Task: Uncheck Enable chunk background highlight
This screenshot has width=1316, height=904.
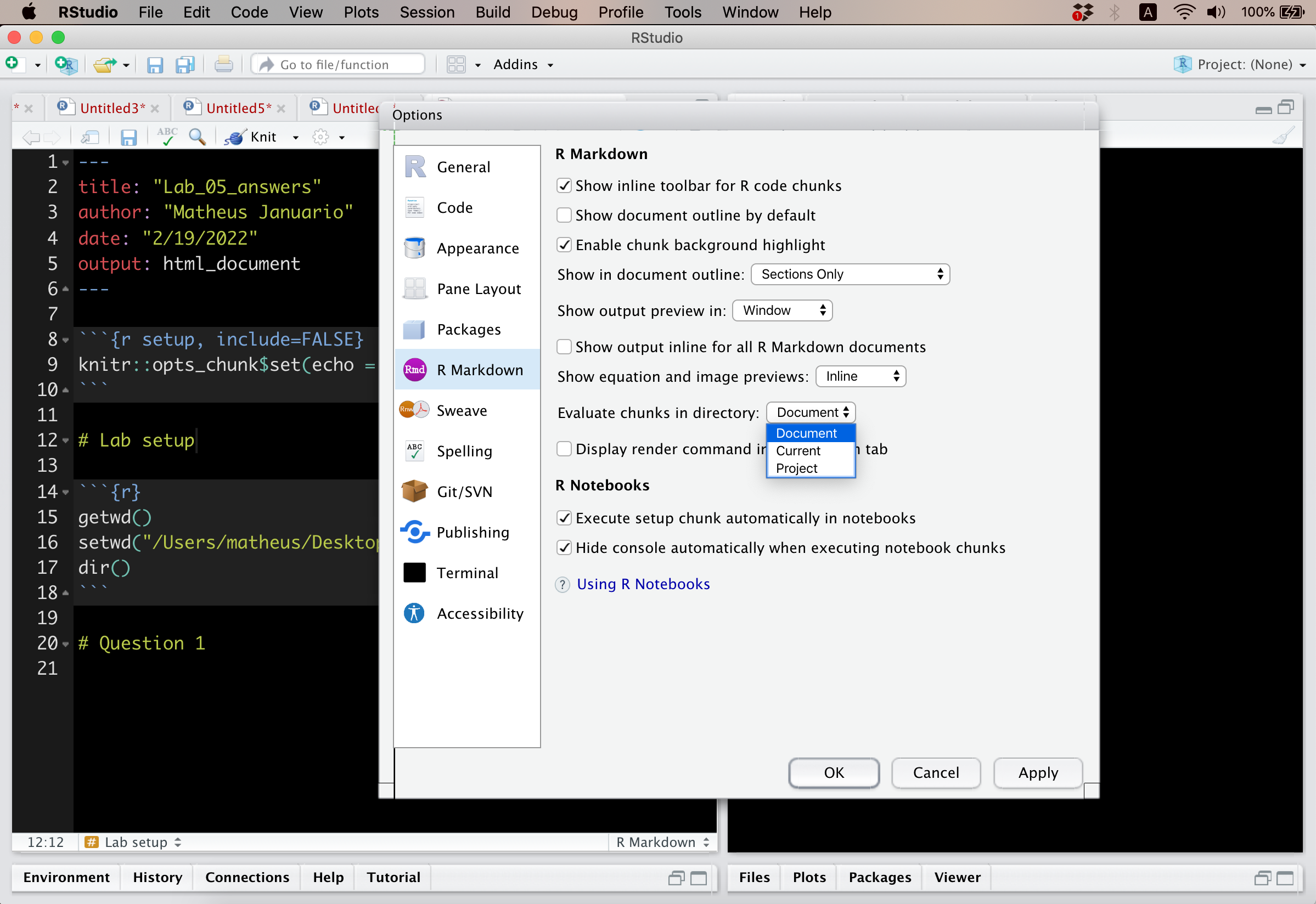Action: [564, 245]
